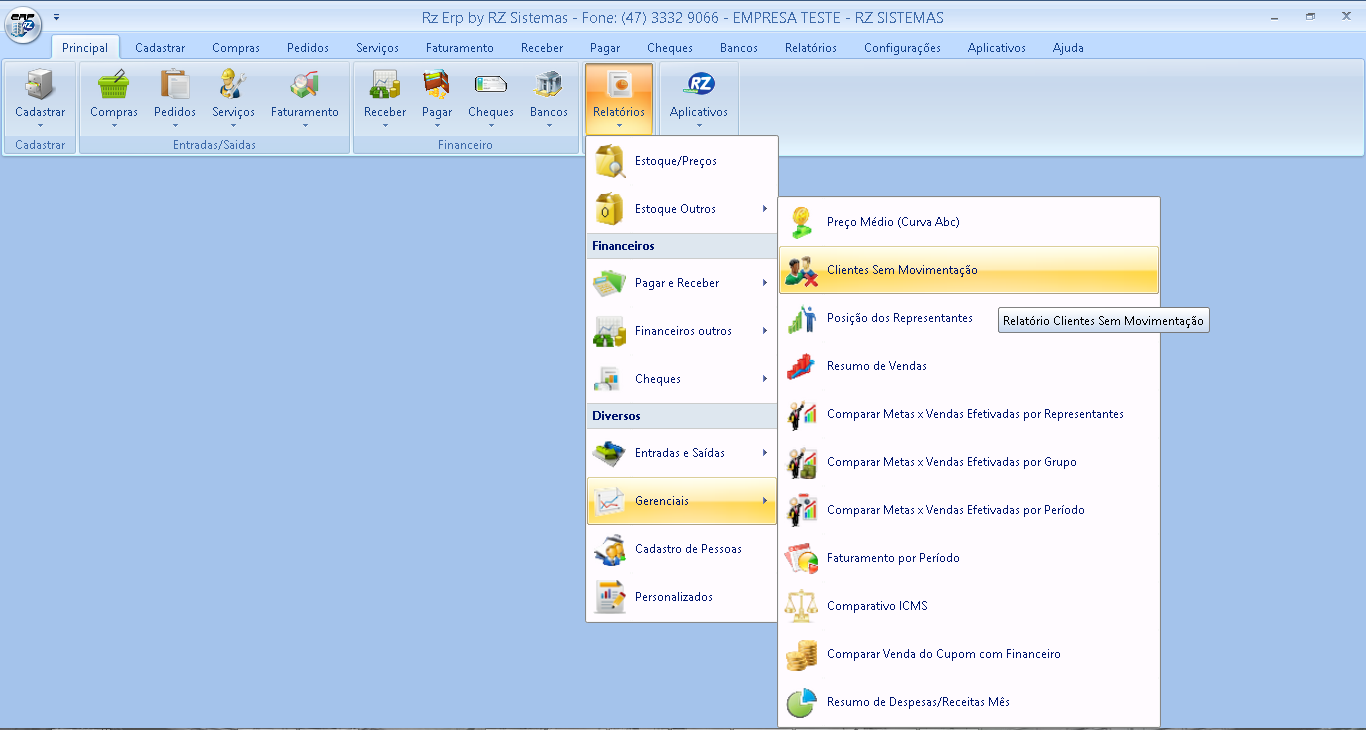The height and width of the screenshot is (730, 1367).
Task: Click the Metas x Vendas por Grupo icon
Action: pyautogui.click(x=802, y=462)
